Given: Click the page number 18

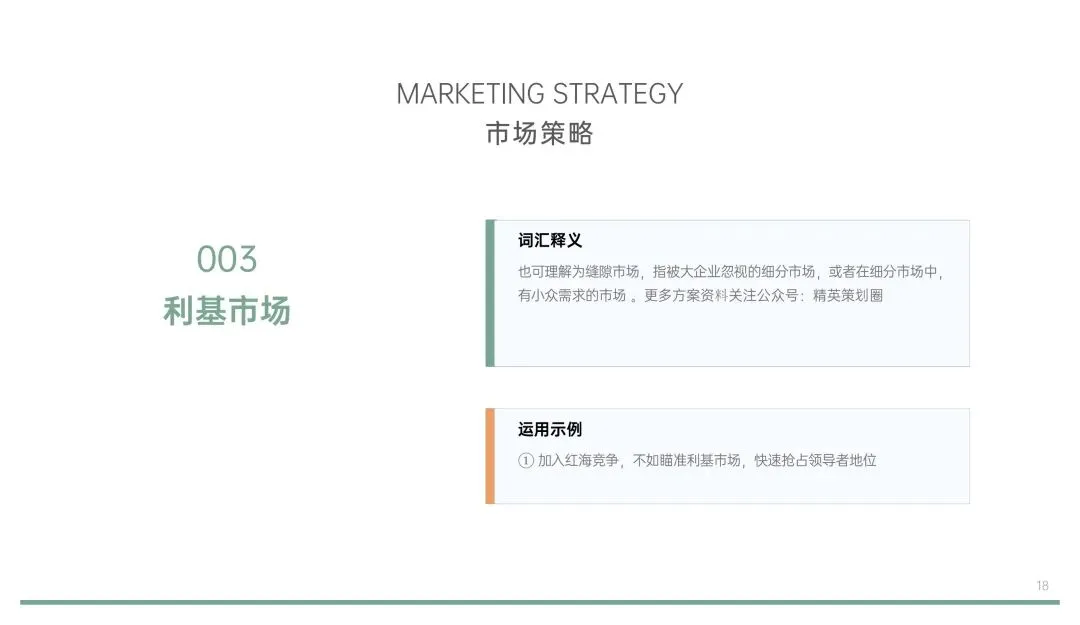Looking at the screenshot, I should point(1042,586).
